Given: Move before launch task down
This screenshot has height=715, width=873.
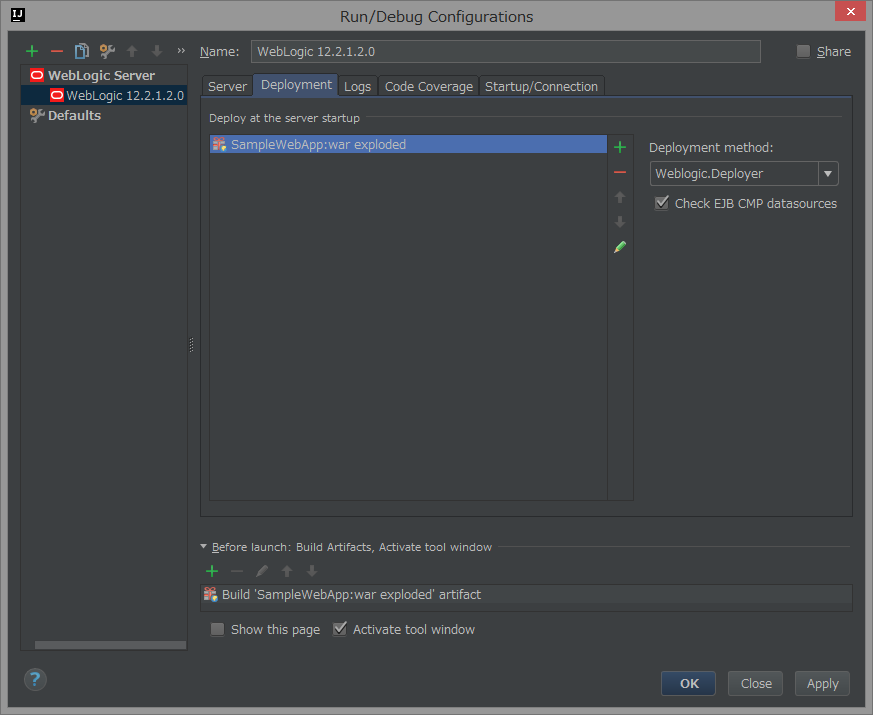Looking at the screenshot, I should coord(312,571).
